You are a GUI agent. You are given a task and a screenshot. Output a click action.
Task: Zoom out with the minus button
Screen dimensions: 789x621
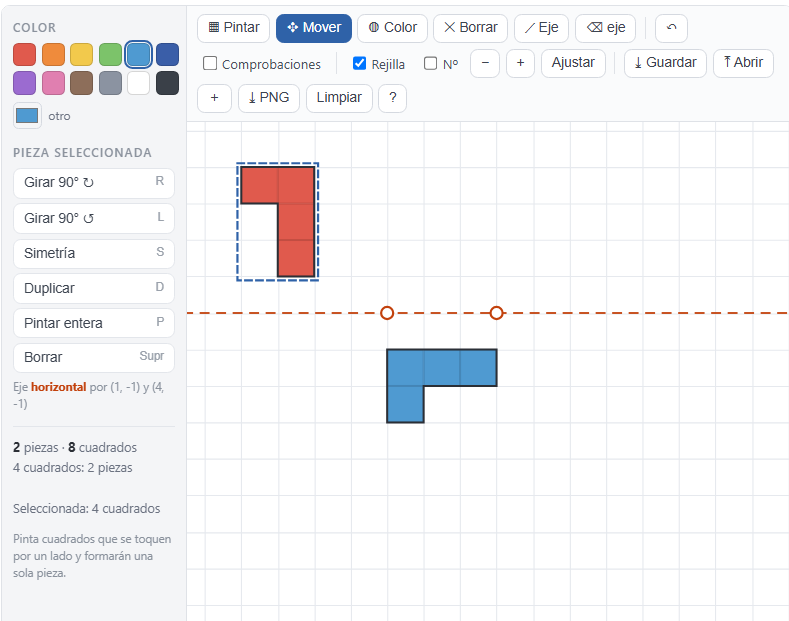[485, 63]
